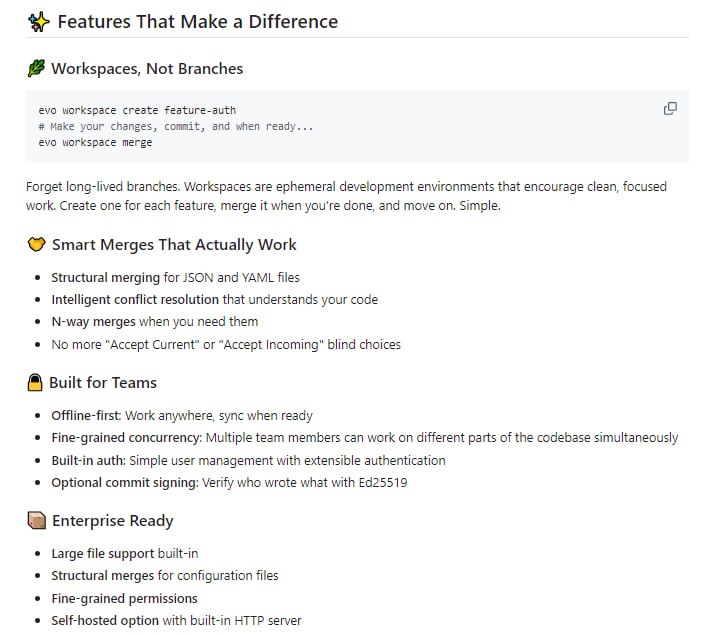The width and height of the screenshot is (705, 635).
Task: Click the Smart Merges That Actually Work heading
Action: point(174,245)
